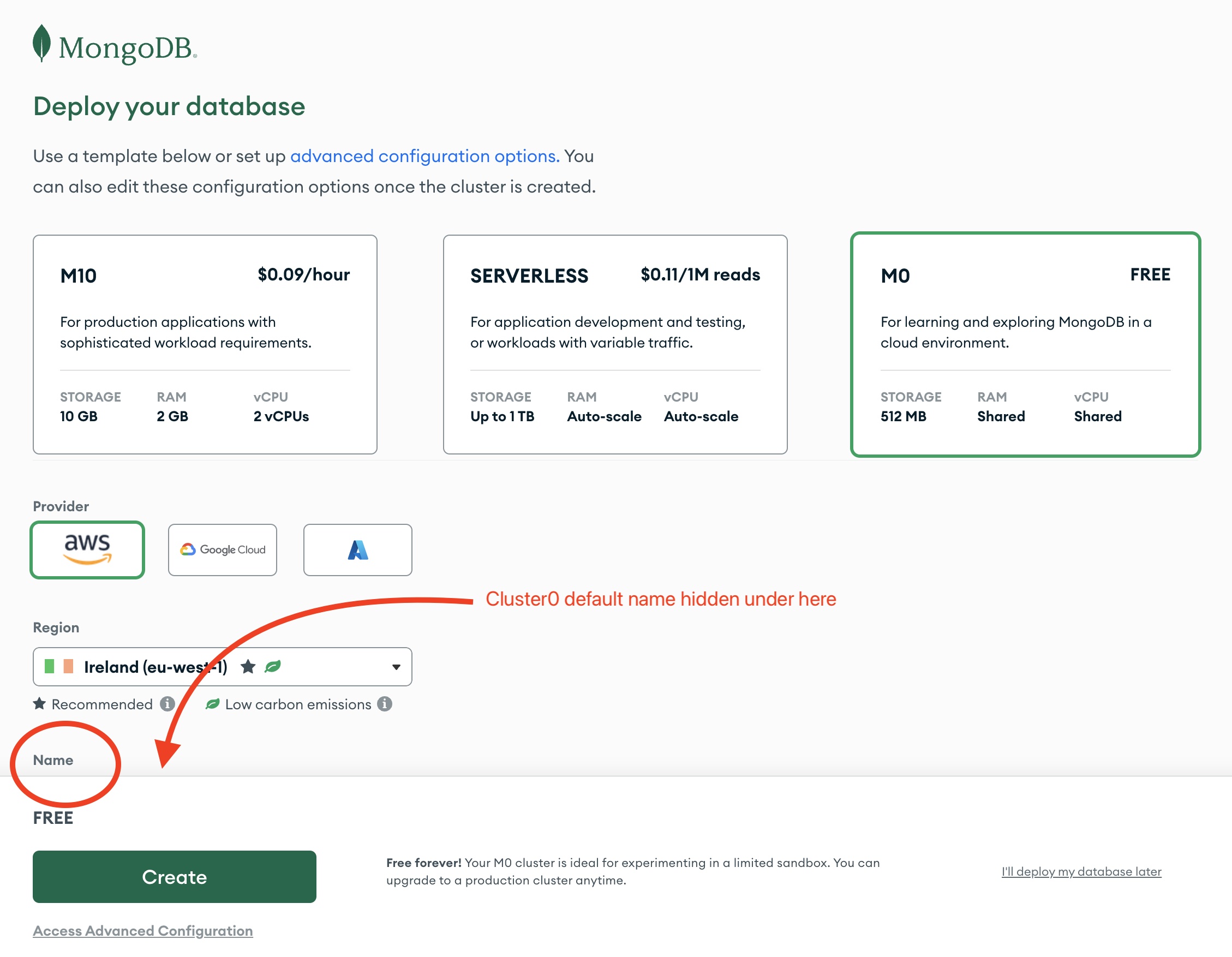Screen dimensions: 1232x957
Task: Select the AWS provider icon
Action: pyautogui.click(x=87, y=550)
